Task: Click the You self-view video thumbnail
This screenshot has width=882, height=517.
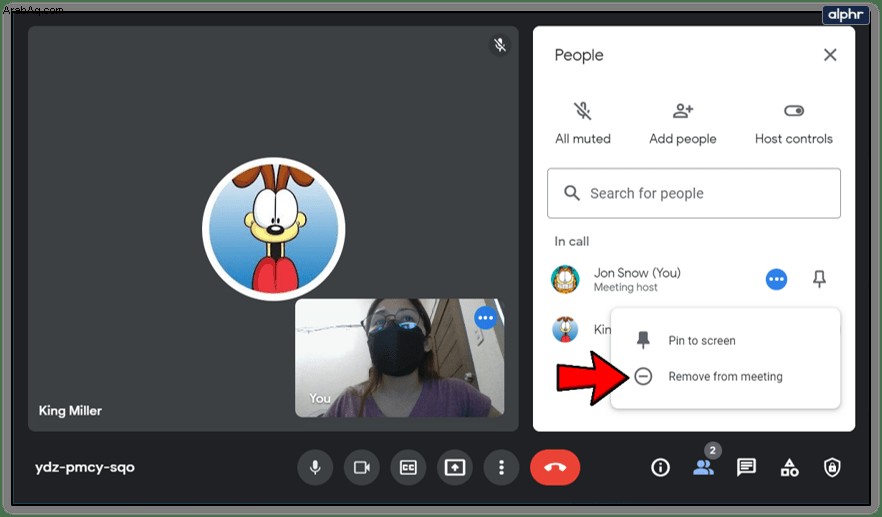Action: point(399,358)
